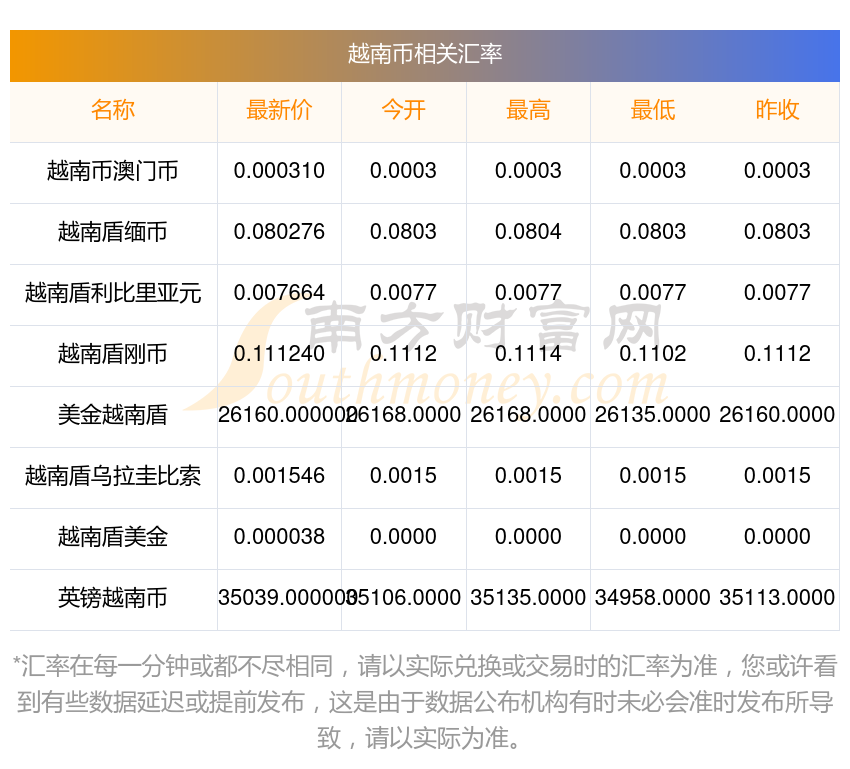The image size is (850, 769).
Task: Click the 越南盾乌拉圭比索 row name
Action: coord(113,476)
